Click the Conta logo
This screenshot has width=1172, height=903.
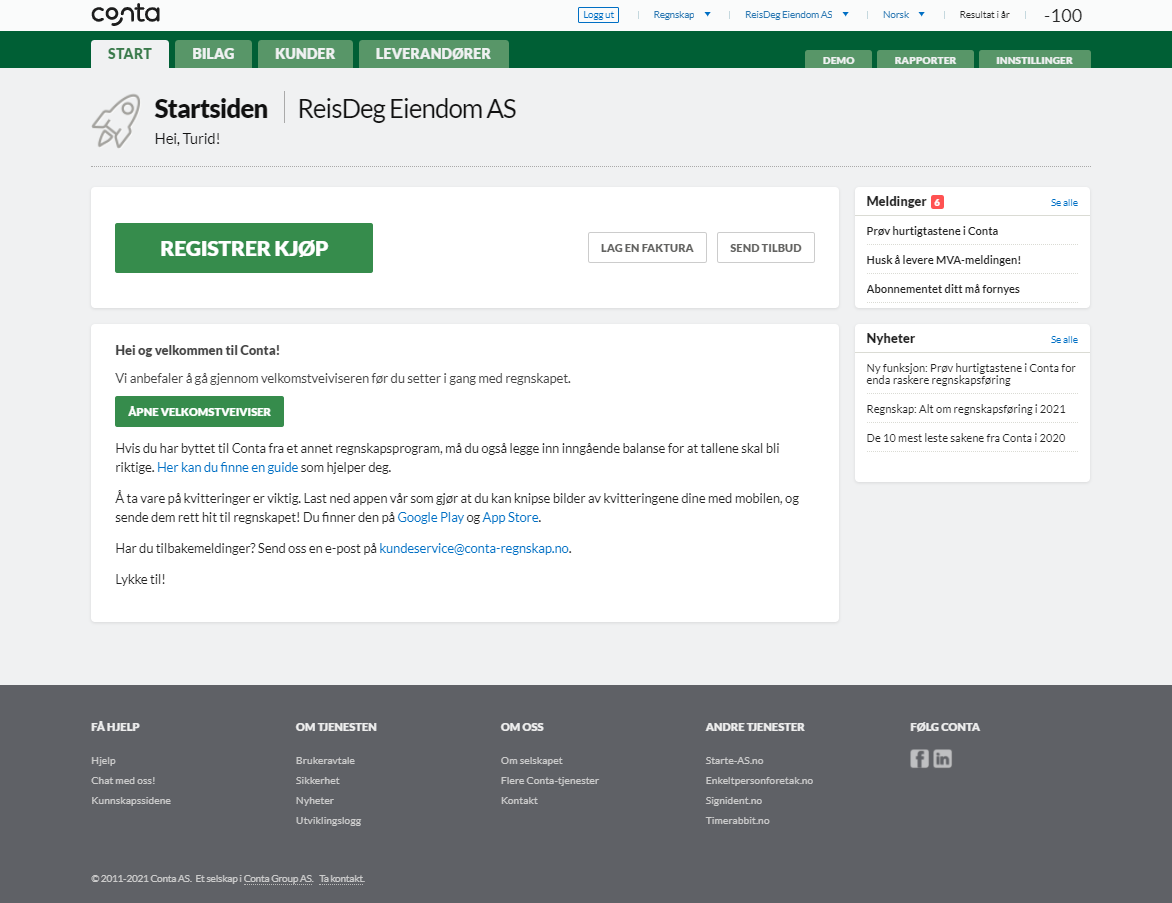click(126, 14)
